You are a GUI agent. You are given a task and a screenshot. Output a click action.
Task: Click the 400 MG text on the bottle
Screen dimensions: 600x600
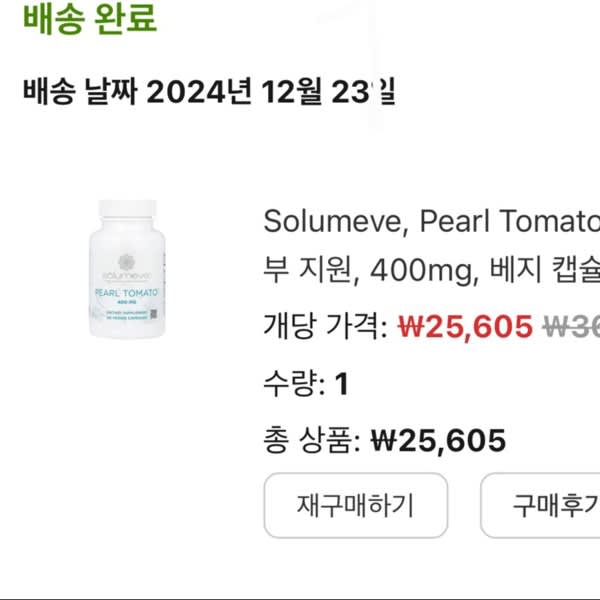coord(127,302)
